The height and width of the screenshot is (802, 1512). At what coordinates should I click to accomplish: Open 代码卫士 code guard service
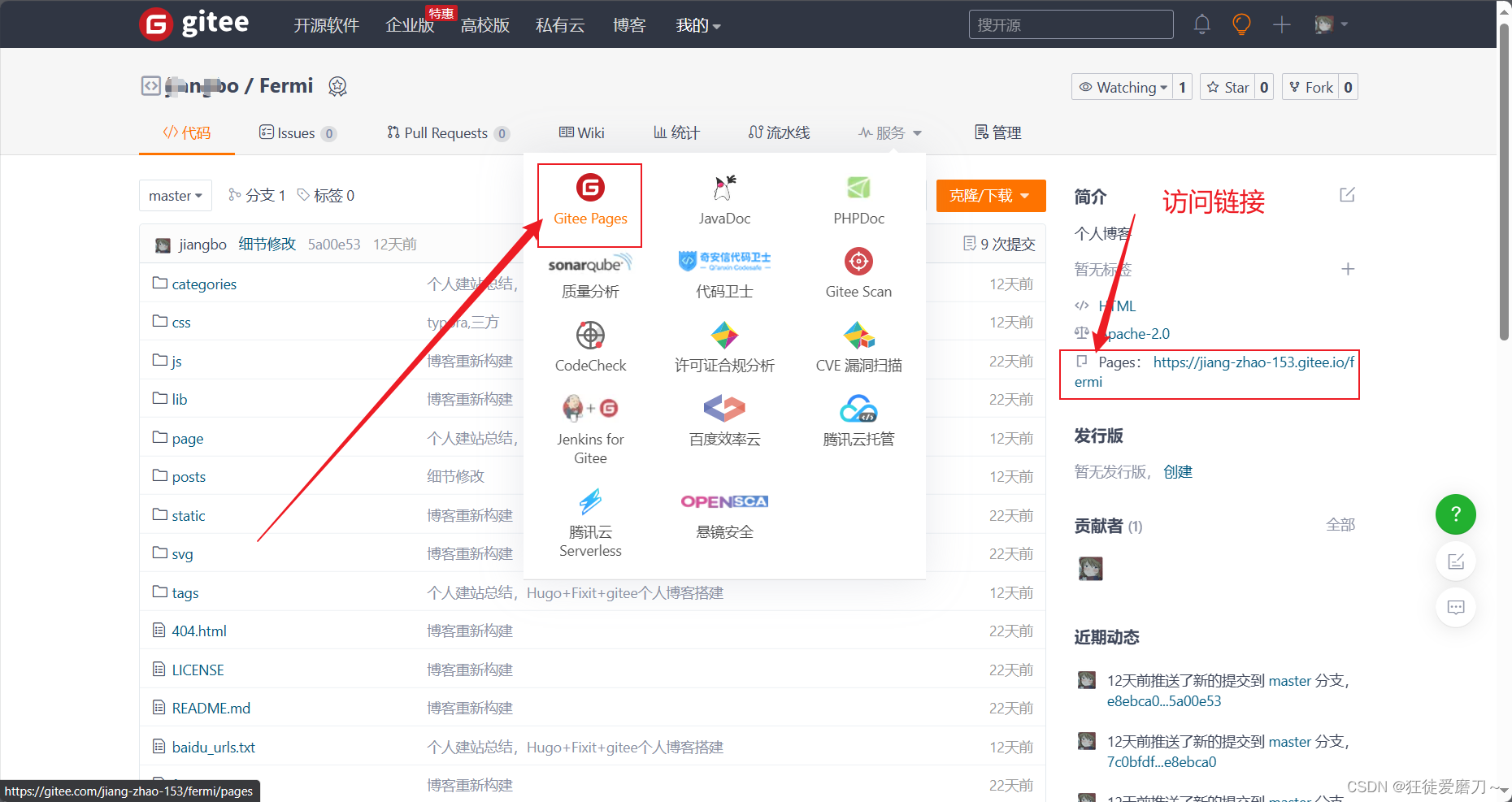click(x=724, y=275)
